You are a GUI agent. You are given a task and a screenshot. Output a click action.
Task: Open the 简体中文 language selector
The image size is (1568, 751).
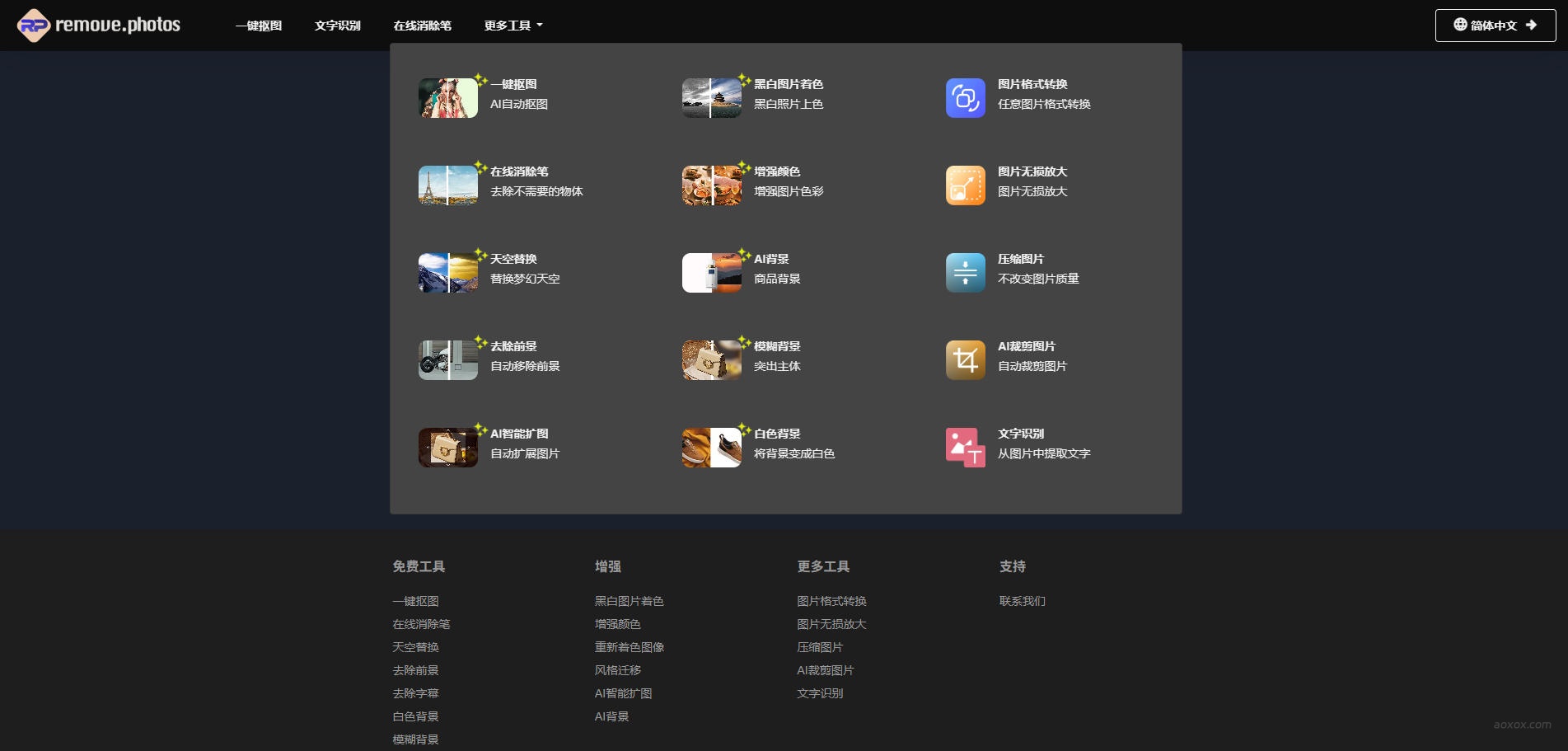coord(1495,26)
